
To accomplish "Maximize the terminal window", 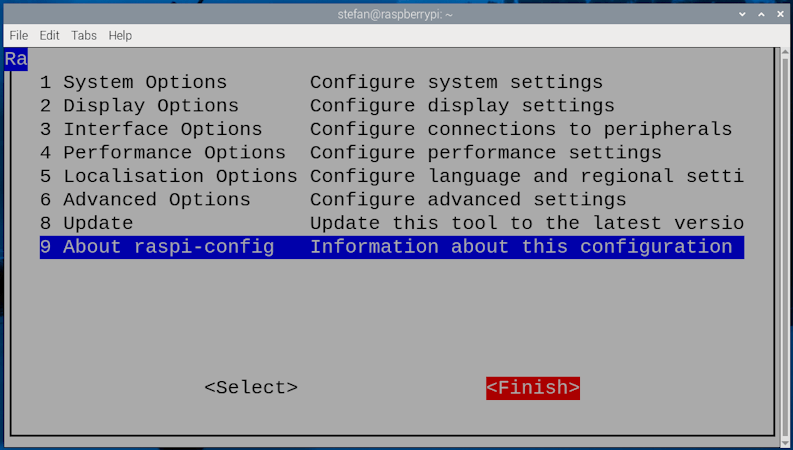I will point(762,14).
